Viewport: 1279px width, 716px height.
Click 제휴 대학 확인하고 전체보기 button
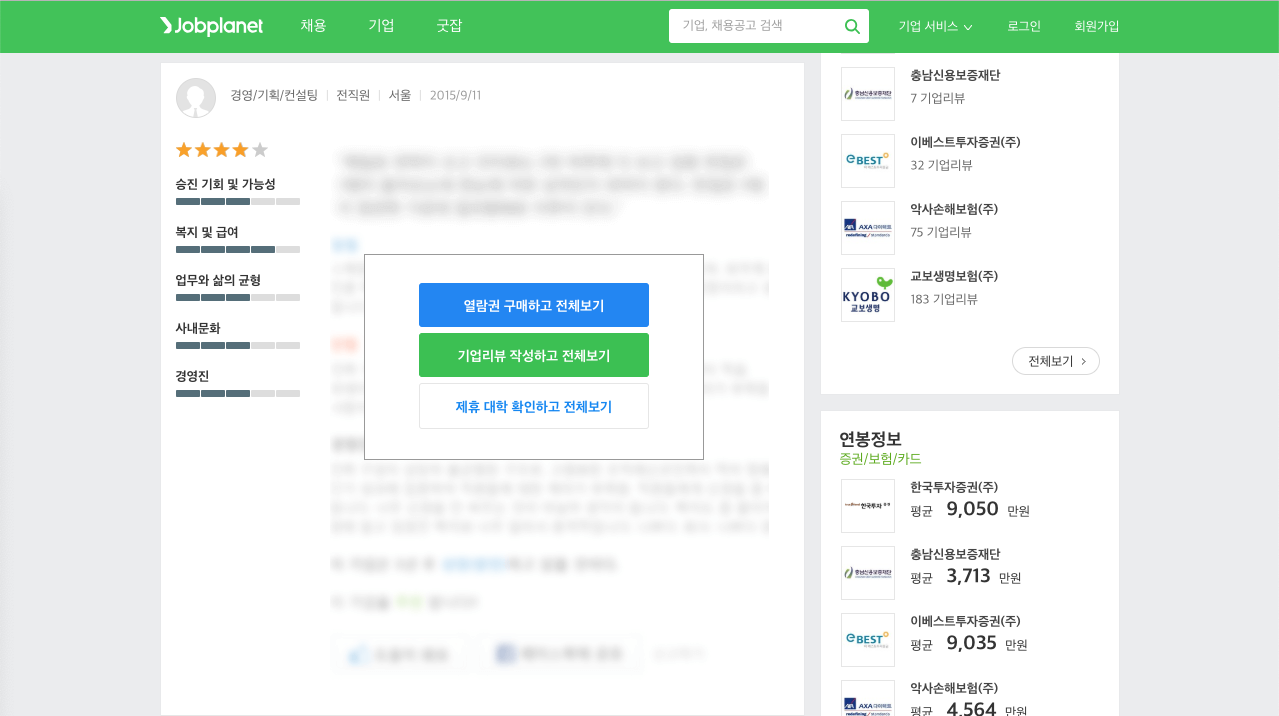(x=534, y=406)
